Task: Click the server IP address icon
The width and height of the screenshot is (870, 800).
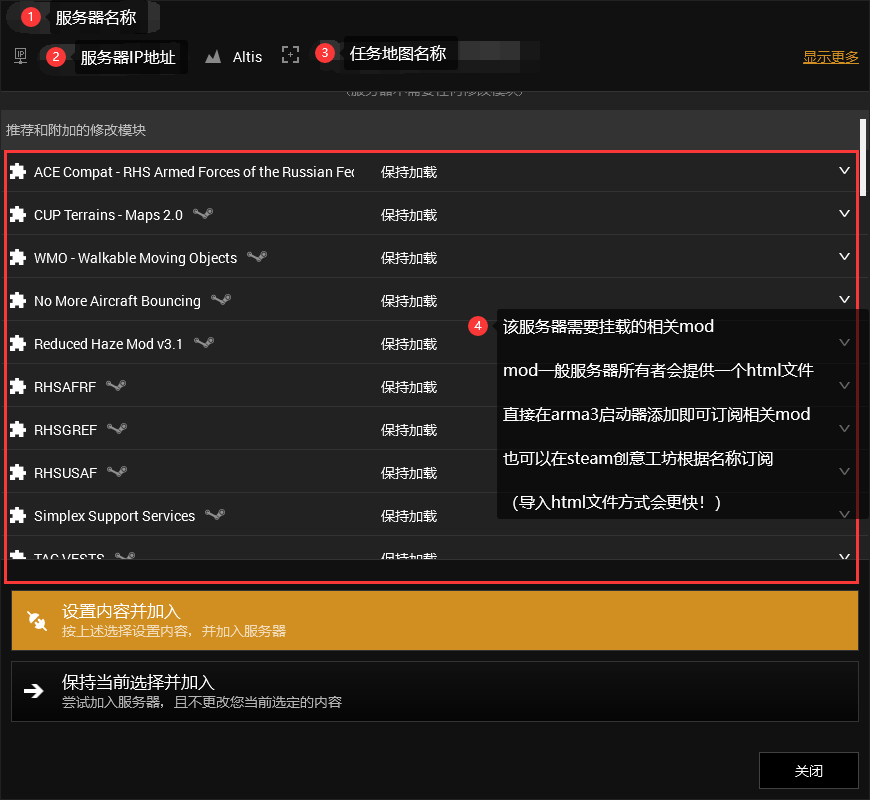Action: [21, 56]
